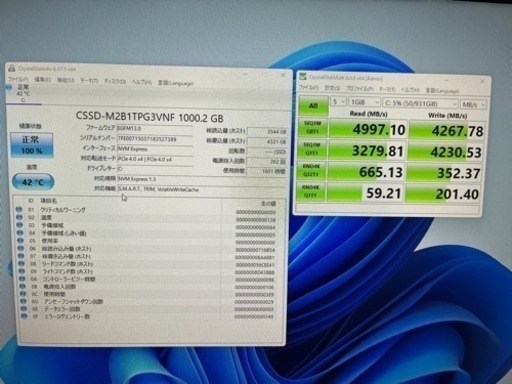Click RND4K Q32T1 read result 665.13
The image size is (512, 384).
click(366, 172)
